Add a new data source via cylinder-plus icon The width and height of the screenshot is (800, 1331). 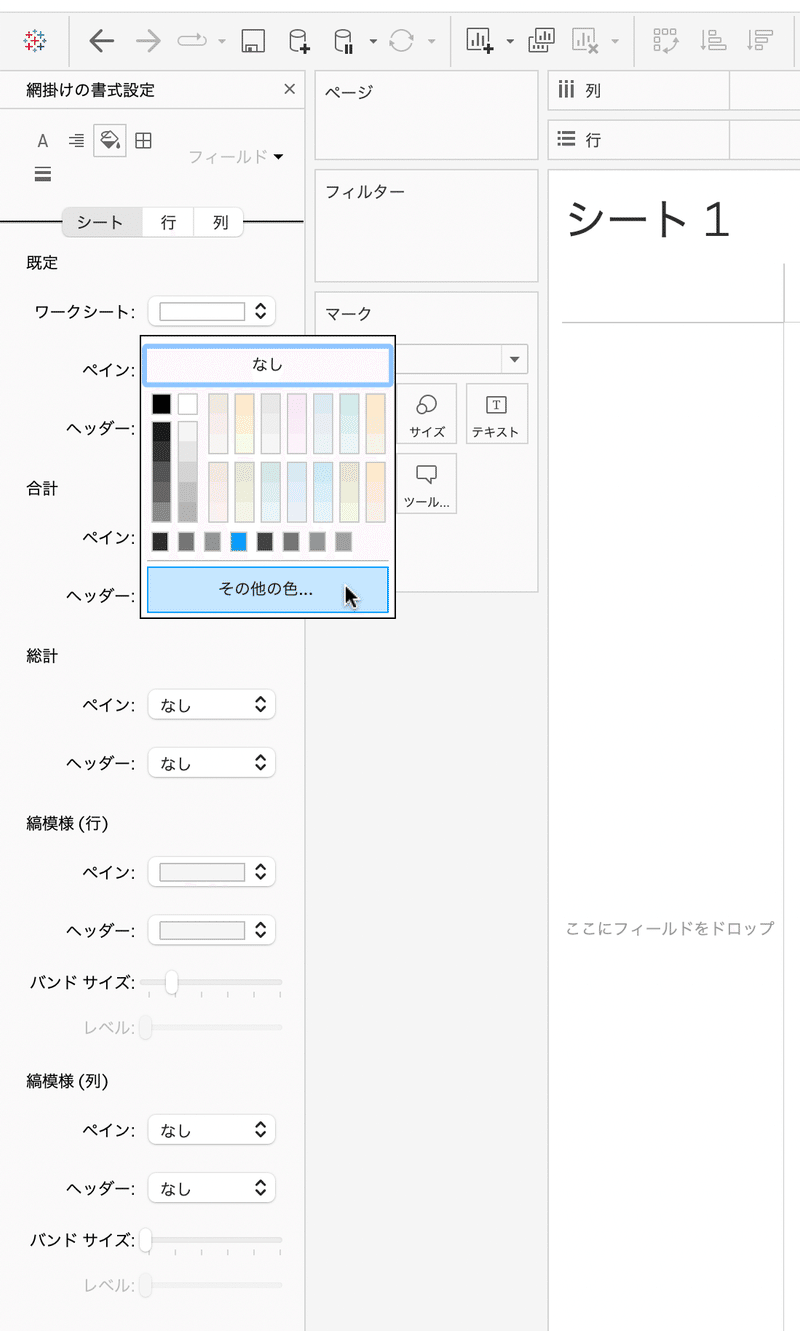click(299, 40)
